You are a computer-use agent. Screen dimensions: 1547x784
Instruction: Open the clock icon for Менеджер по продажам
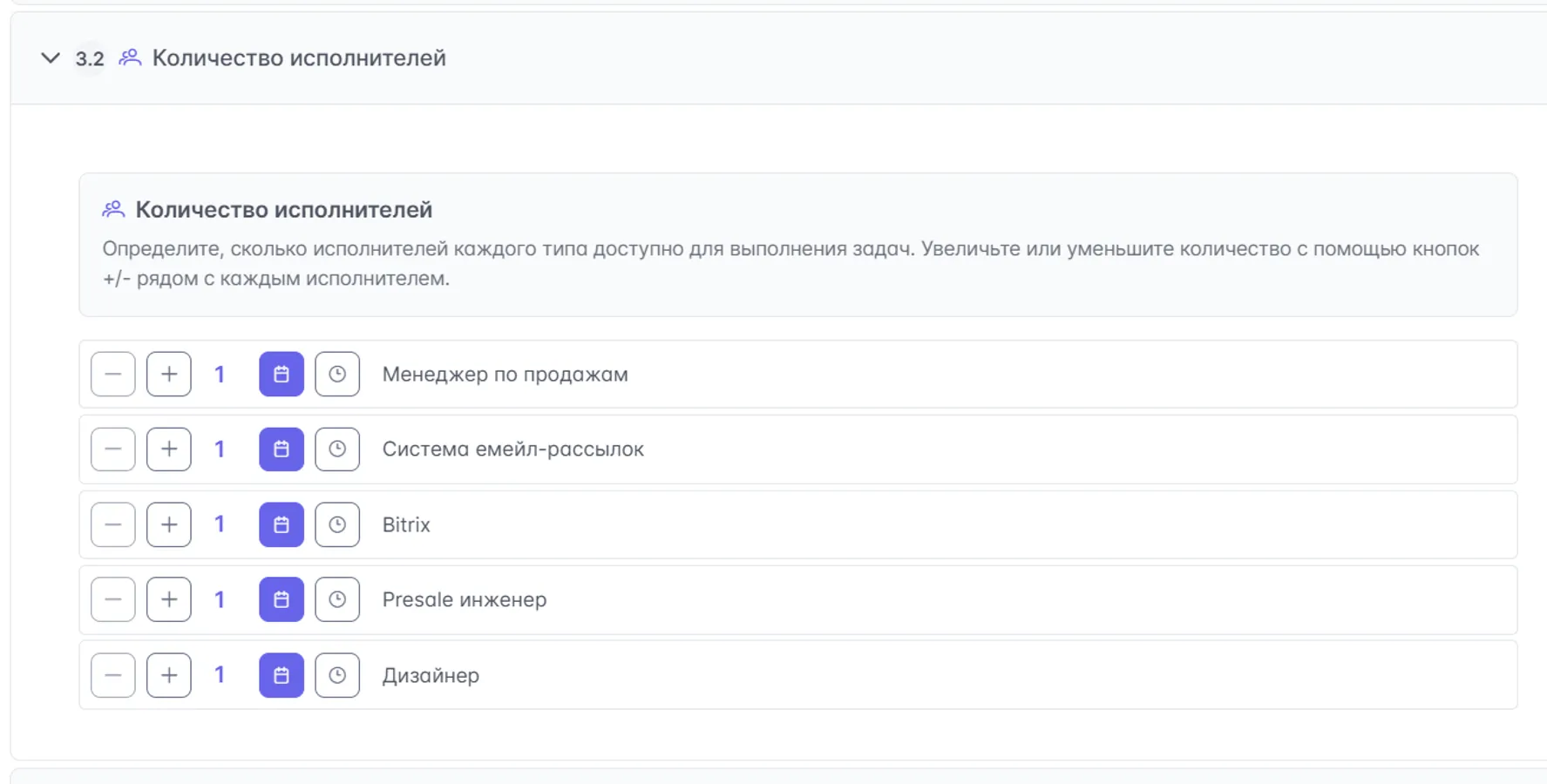point(337,374)
